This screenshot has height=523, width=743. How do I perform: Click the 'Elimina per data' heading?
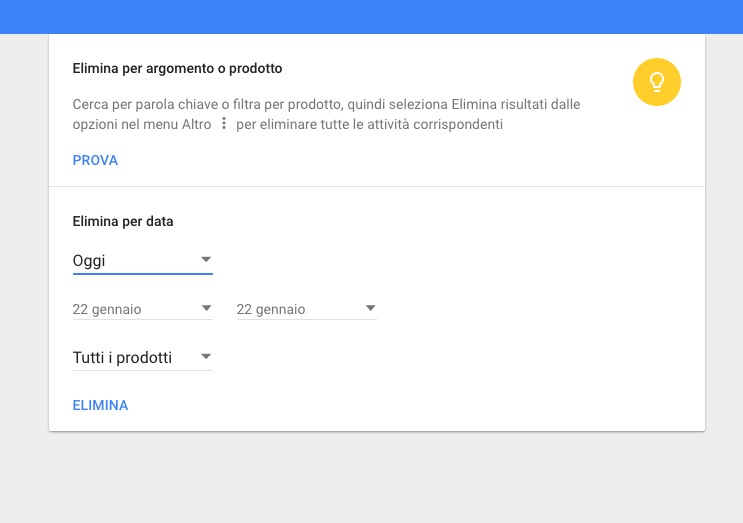(123, 221)
